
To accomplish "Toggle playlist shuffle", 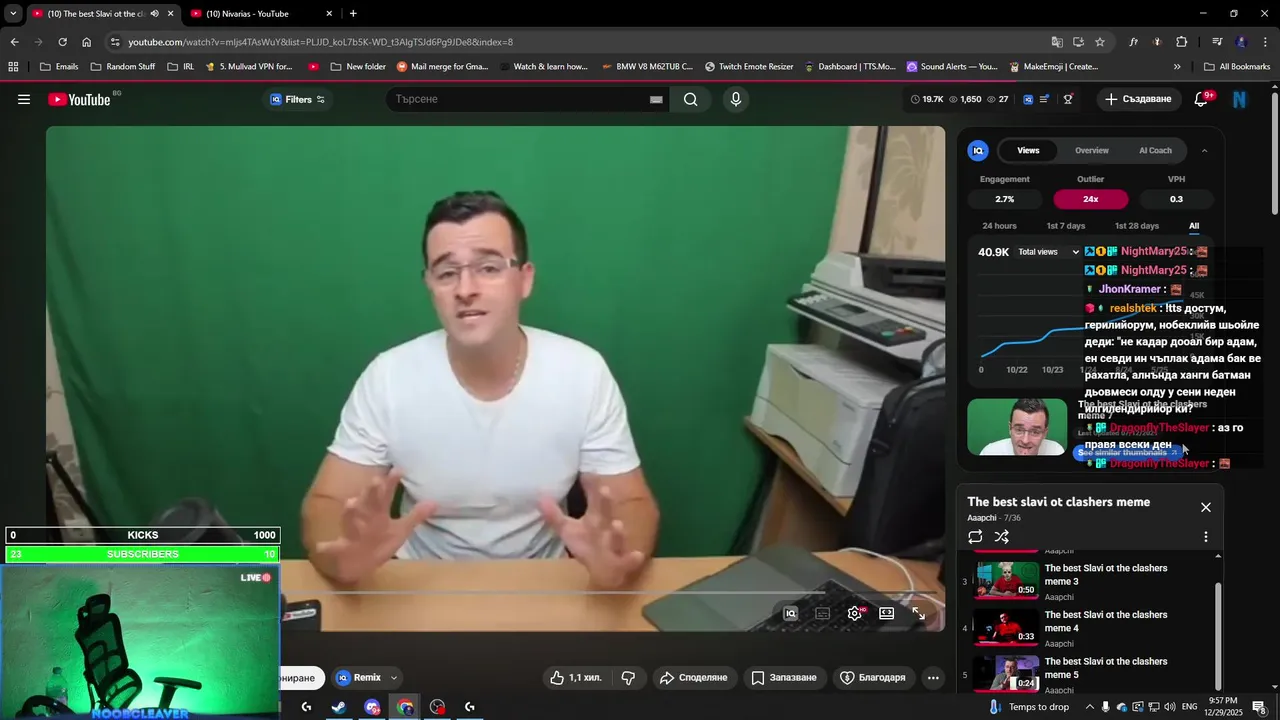I will point(1001,537).
